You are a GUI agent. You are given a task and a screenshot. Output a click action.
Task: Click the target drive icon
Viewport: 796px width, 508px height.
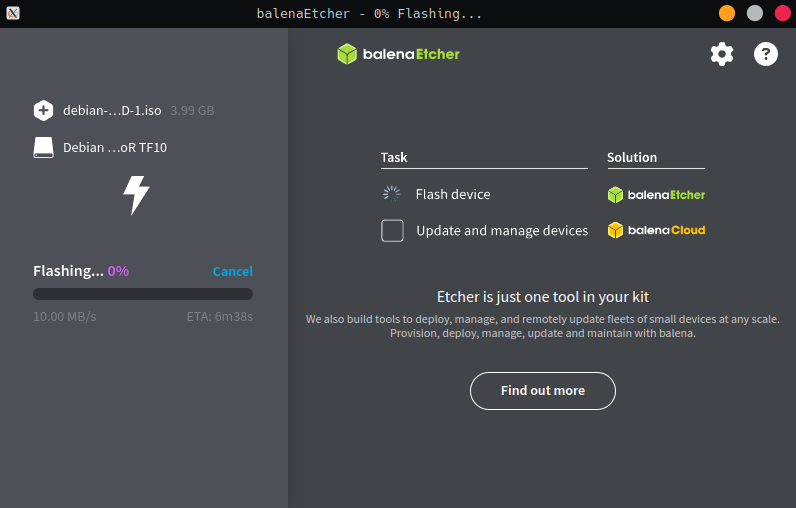coord(43,147)
